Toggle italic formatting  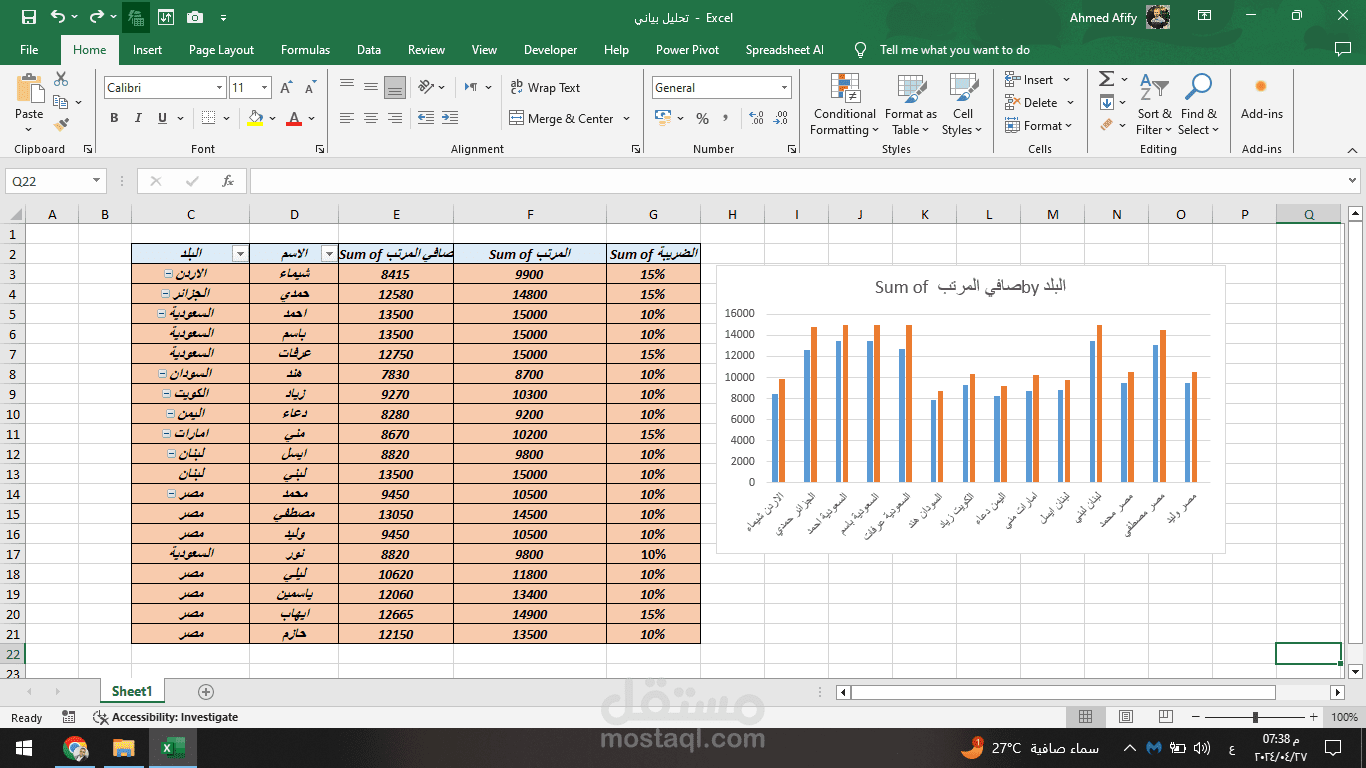click(x=137, y=118)
